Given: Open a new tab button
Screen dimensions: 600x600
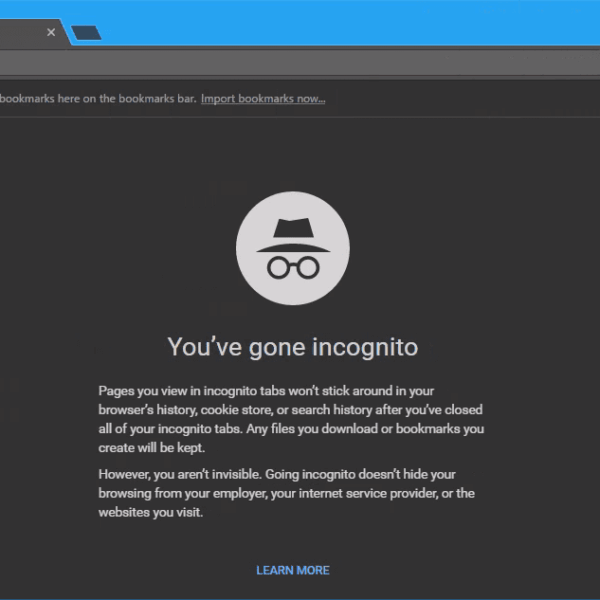Looking at the screenshot, I should 86,33.
